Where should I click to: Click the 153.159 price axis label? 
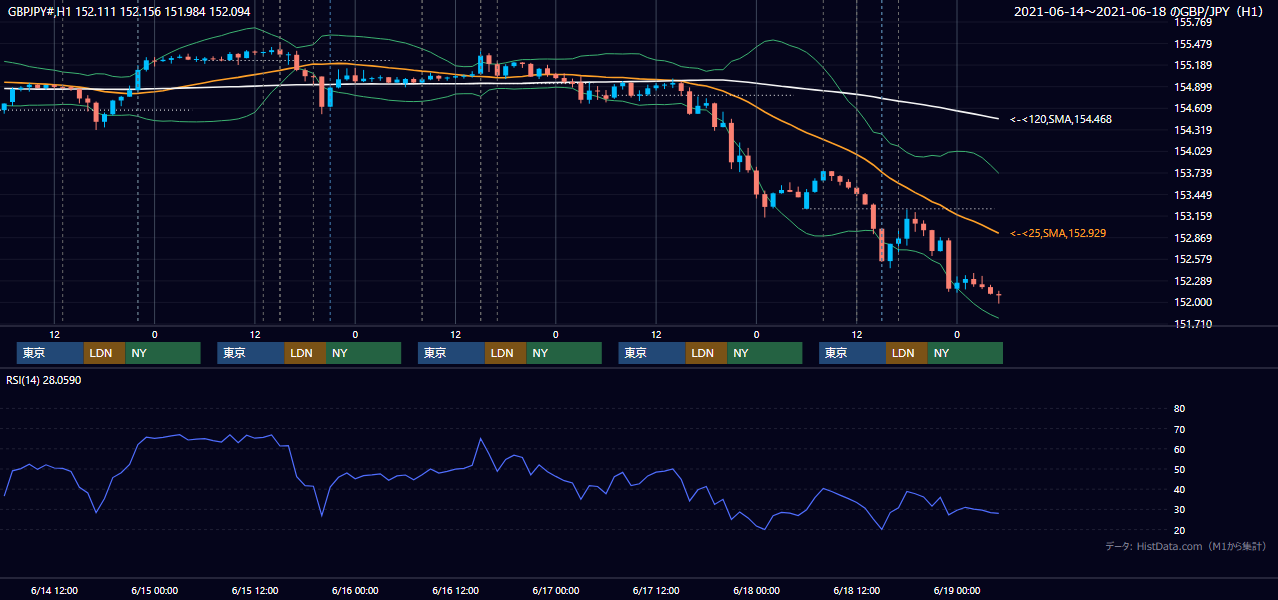pyautogui.click(x=1192, y=216)
